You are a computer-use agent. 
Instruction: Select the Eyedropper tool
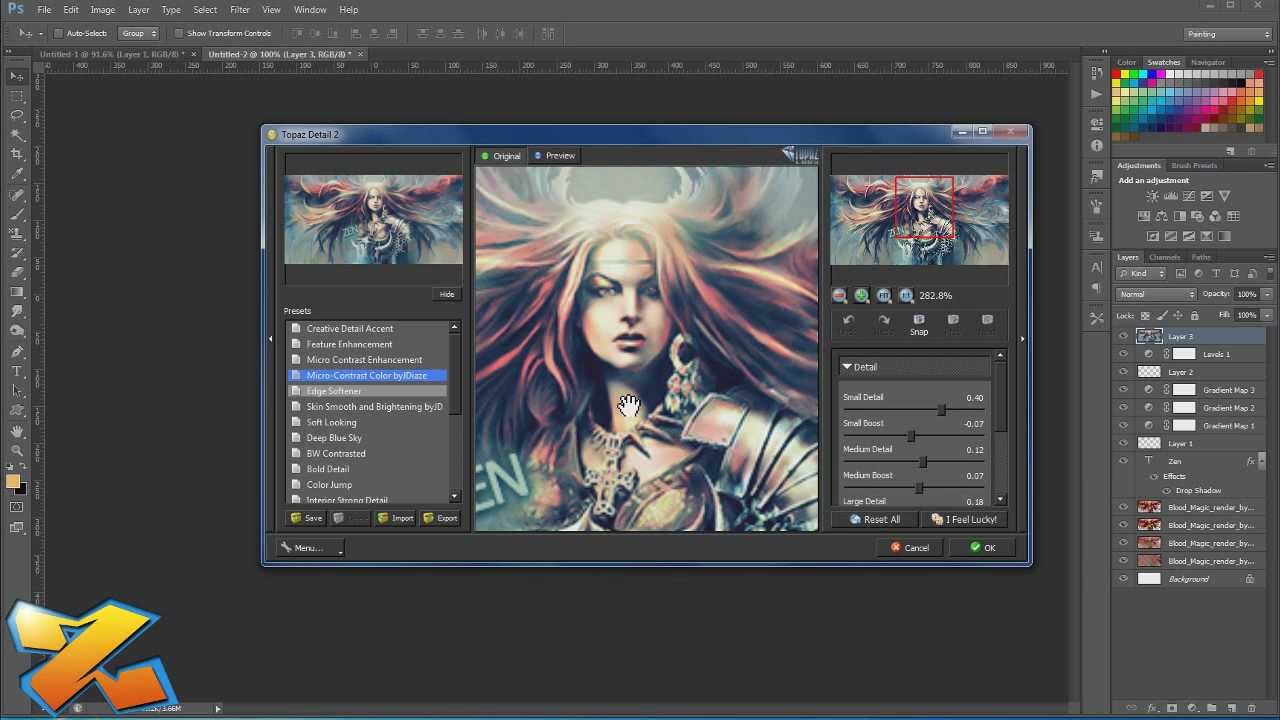point(17,174)
